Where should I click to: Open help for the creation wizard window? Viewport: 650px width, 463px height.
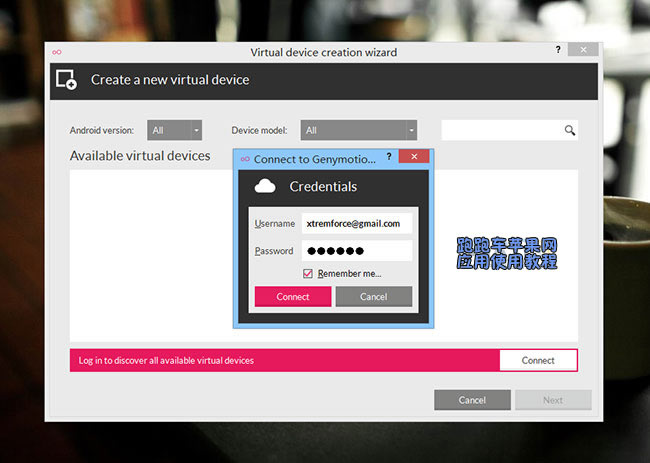point(558,50)
